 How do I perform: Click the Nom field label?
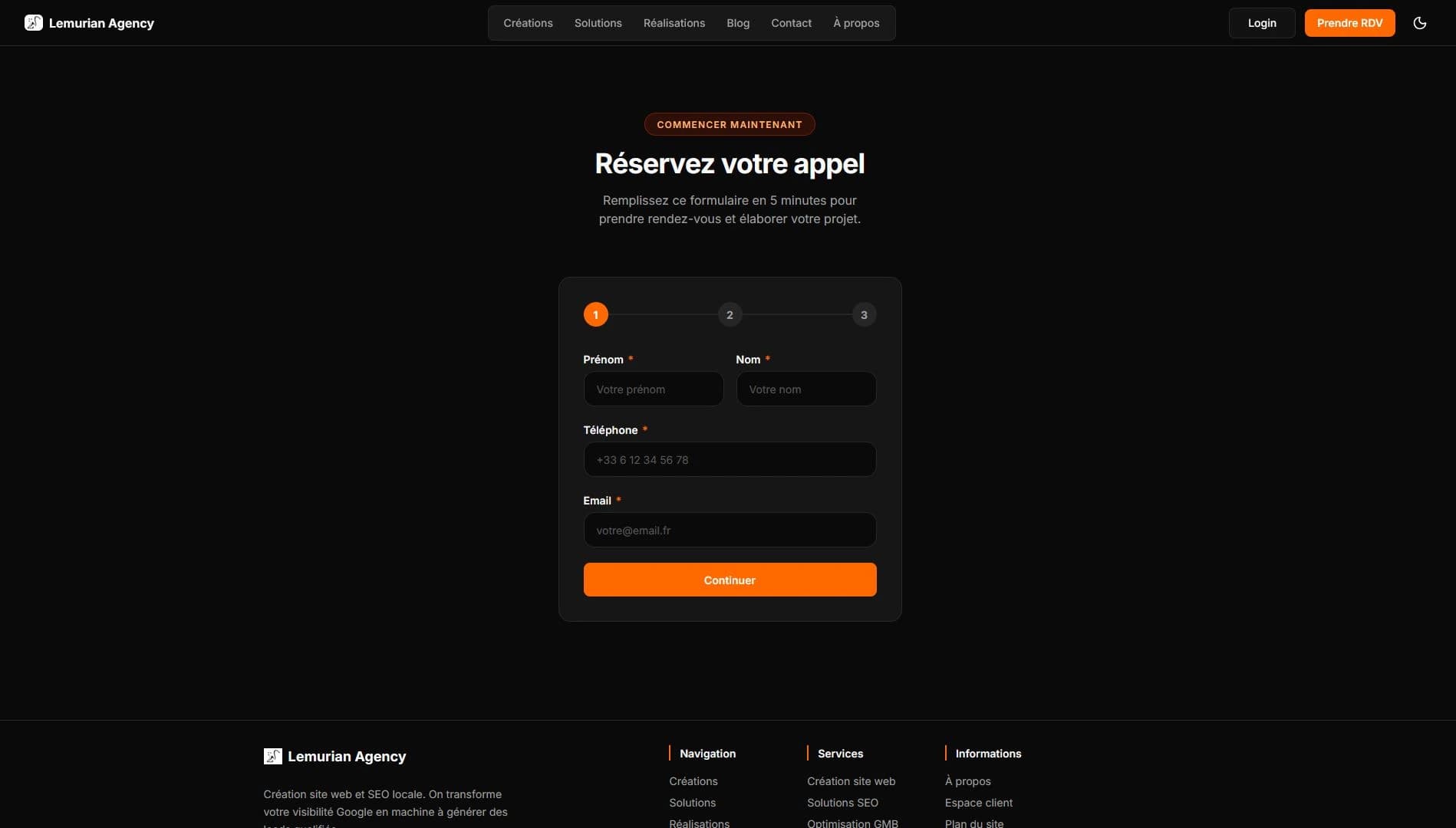coord(748,360)
